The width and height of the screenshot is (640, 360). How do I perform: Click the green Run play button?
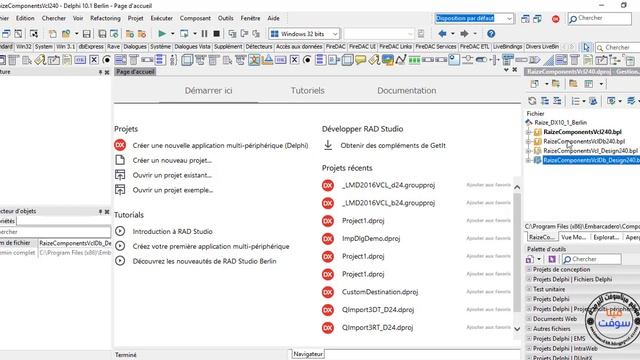tap(162, 33)
